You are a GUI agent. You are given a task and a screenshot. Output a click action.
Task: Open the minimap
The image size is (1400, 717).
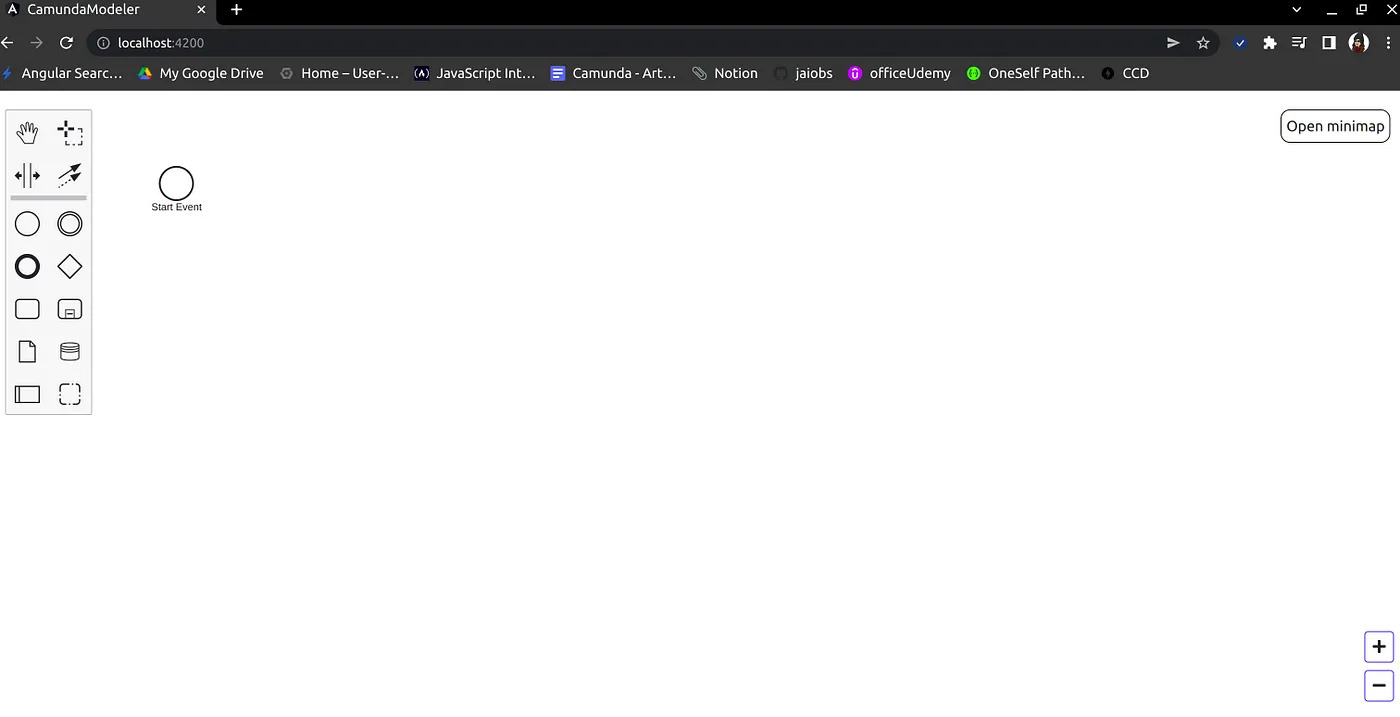[x=1335, y=126]
